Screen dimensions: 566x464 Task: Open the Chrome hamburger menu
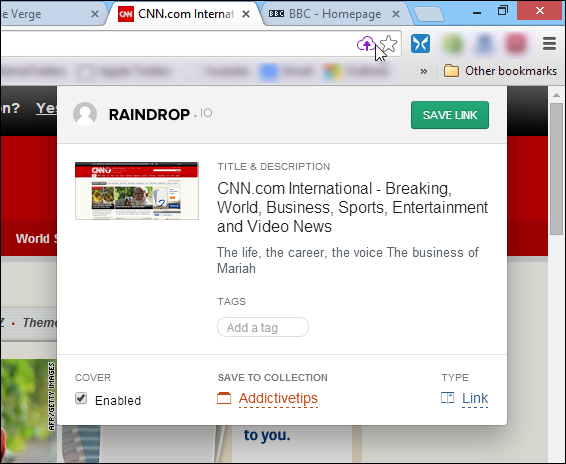(x=549, y=44)
